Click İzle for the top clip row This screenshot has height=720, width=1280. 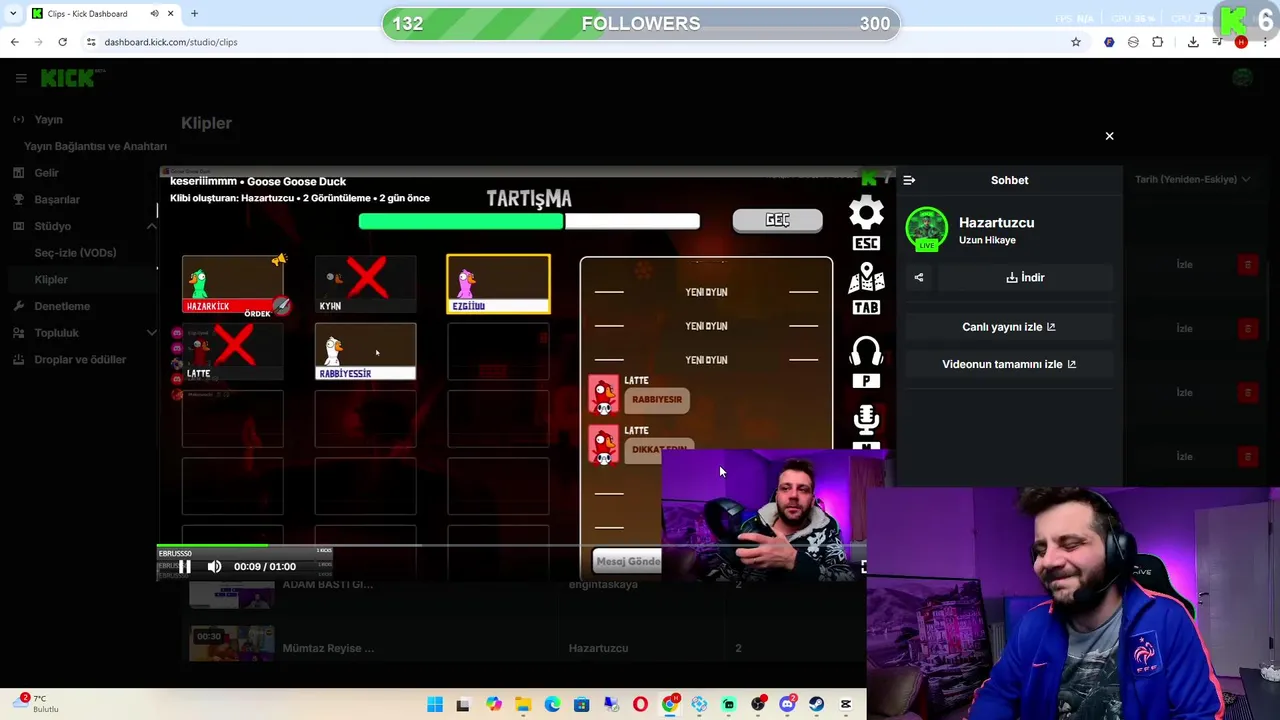click(x=1184, y=264)
